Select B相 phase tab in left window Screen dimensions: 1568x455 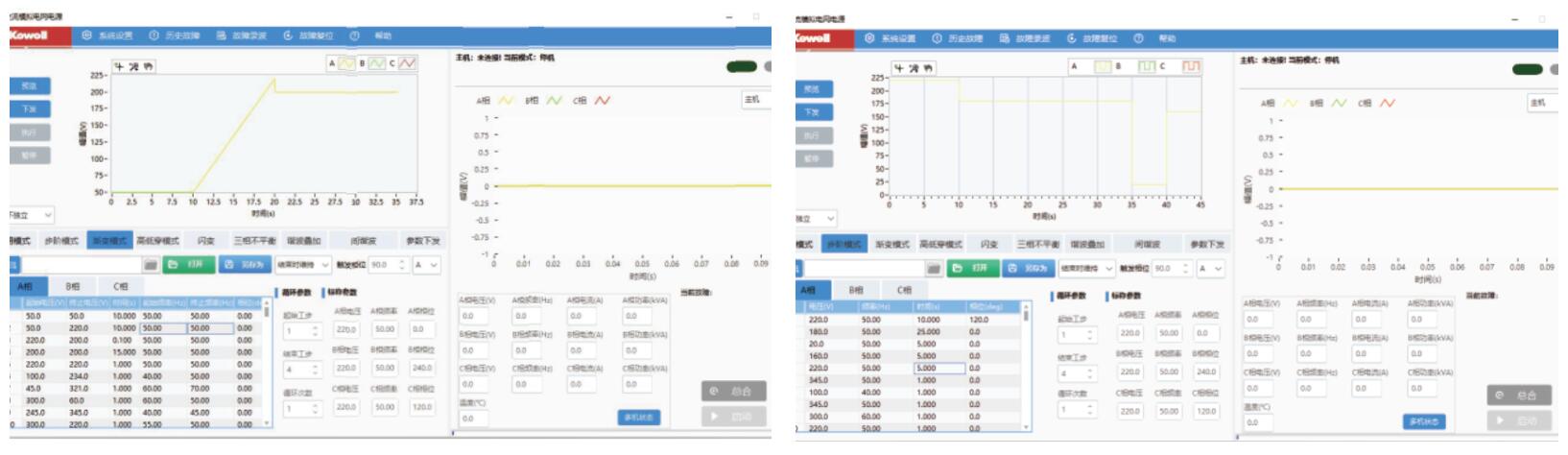[x=73, y=286]
